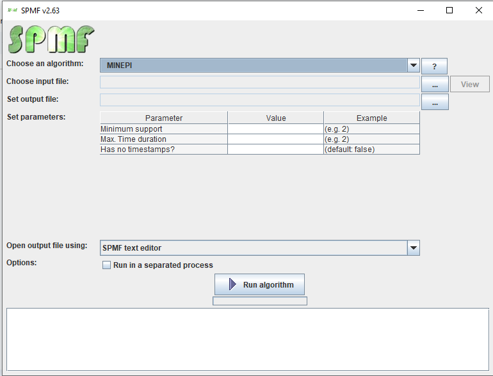
Task: Click the Choose input file text field
Action: pyautogui.click(x=260, y=82)
